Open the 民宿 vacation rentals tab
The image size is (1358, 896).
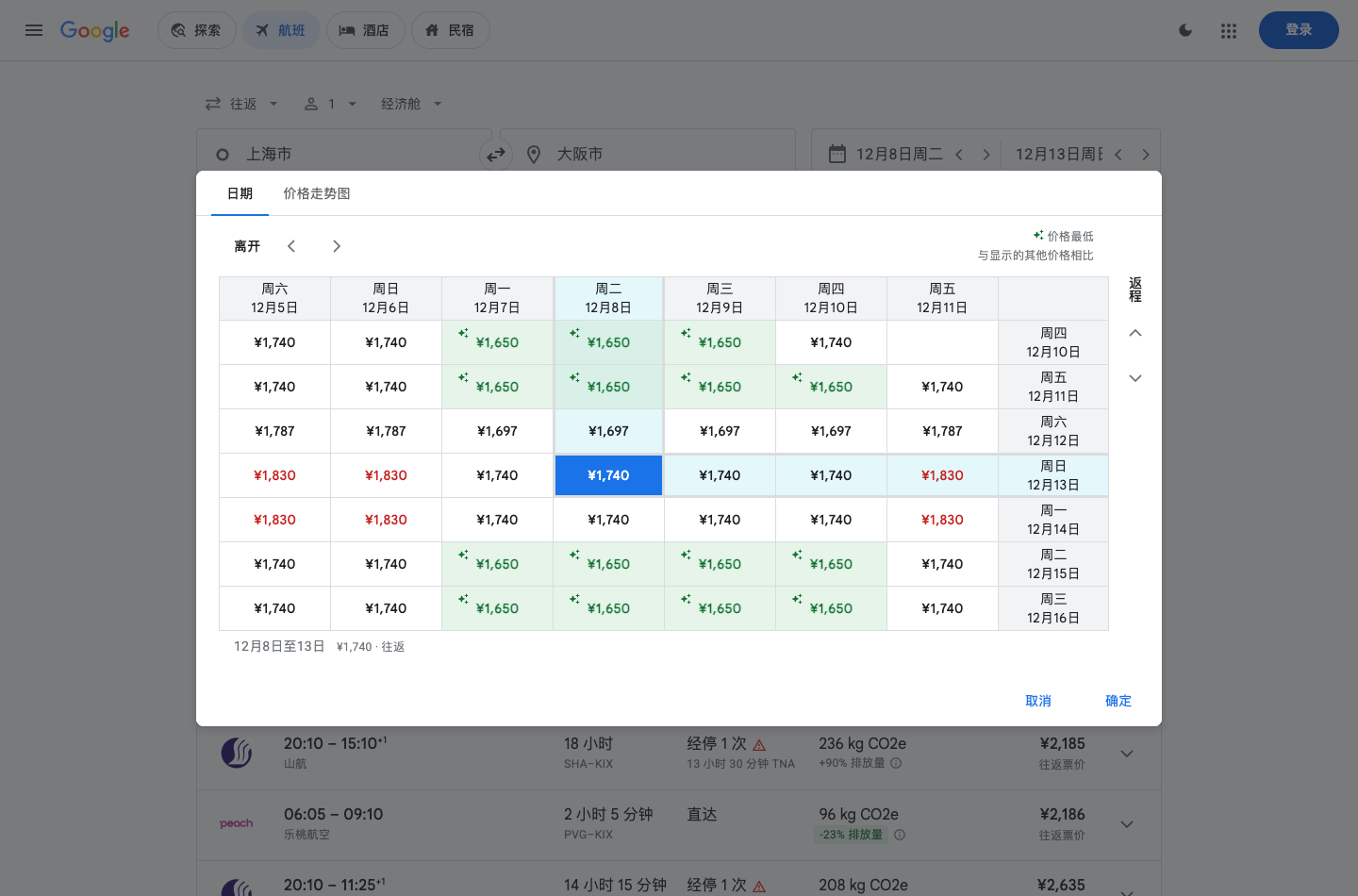click(x=450, y=30)
